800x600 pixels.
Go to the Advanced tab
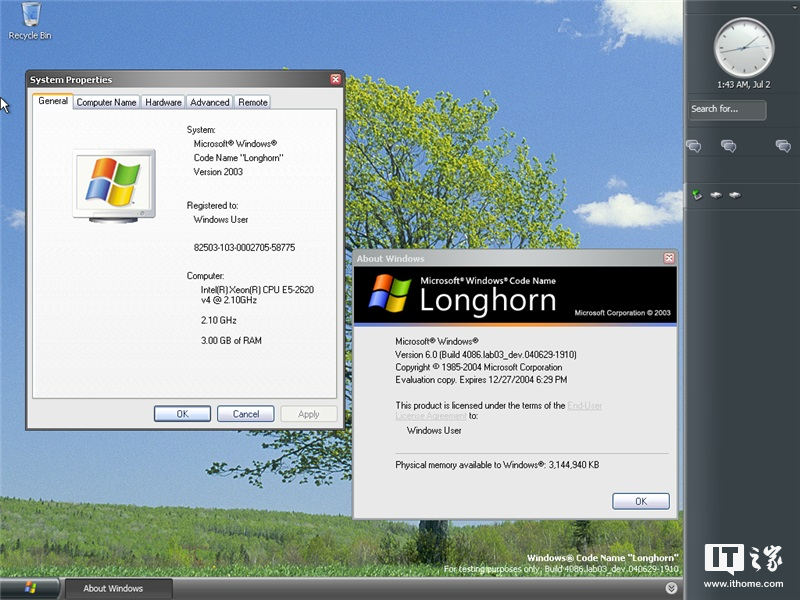[x=210, y=102]
